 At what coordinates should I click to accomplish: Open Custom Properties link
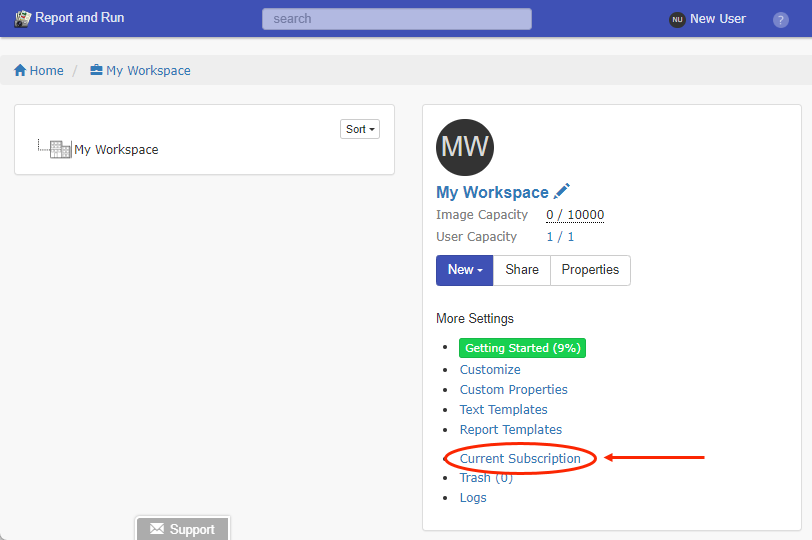click(x=514, y=389)
